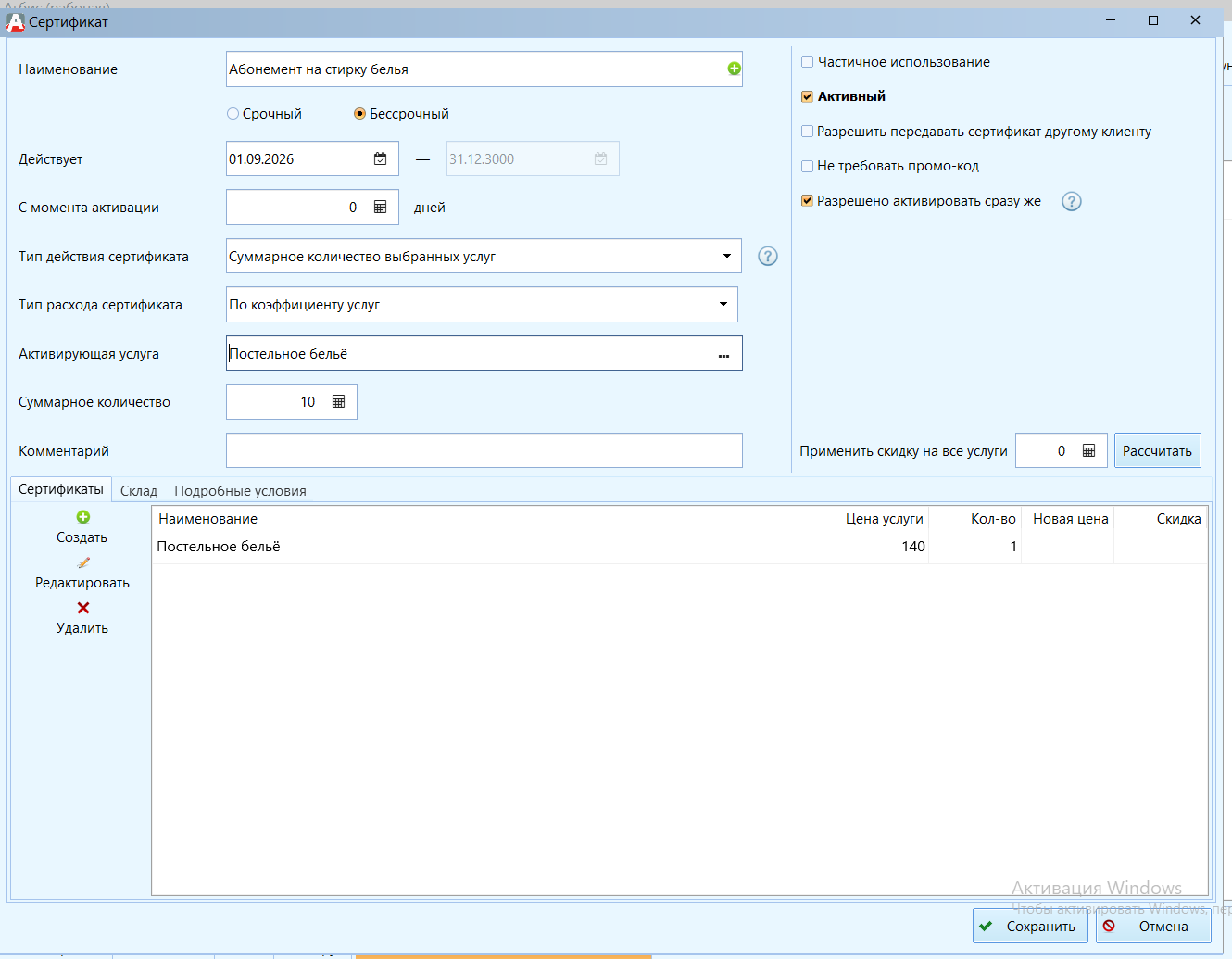Viewport: 1232px width, 959px height.
Task: Check the Не требовать промо-код box
Action: click(807, 166)
